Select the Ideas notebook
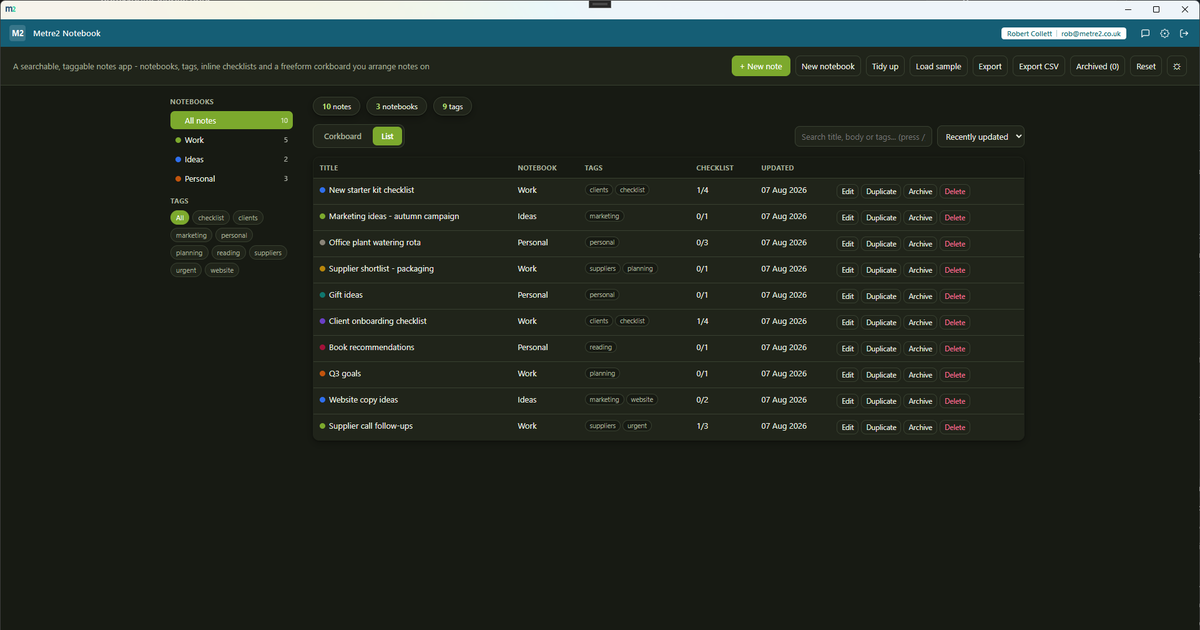 231,159
